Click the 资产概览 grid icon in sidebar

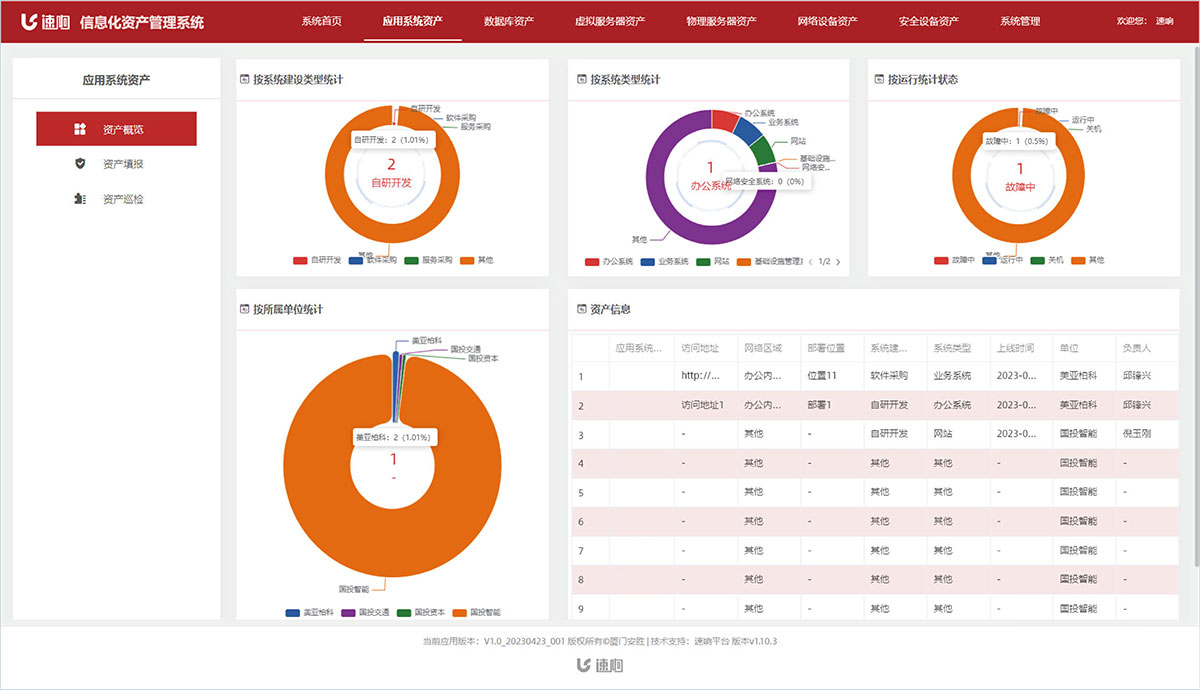[80, 129]
